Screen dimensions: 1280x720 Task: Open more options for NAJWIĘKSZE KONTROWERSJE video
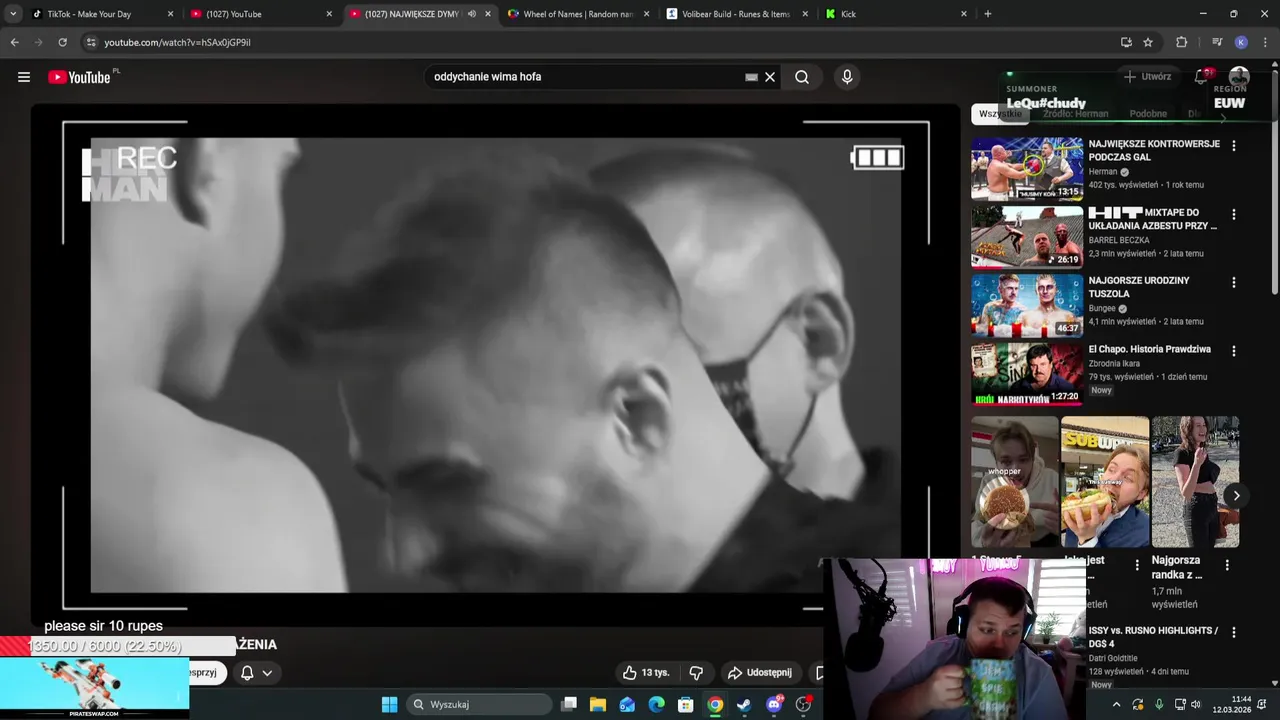coord(1233,146)
